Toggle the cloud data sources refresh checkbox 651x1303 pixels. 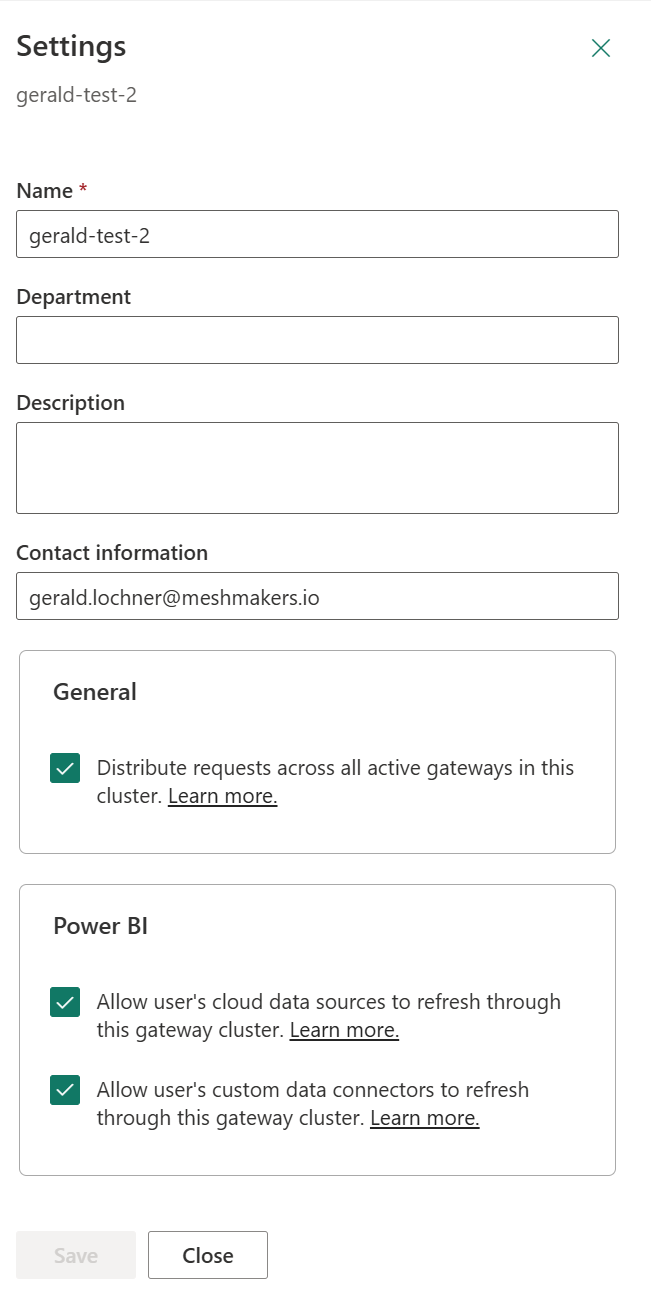65,1002
